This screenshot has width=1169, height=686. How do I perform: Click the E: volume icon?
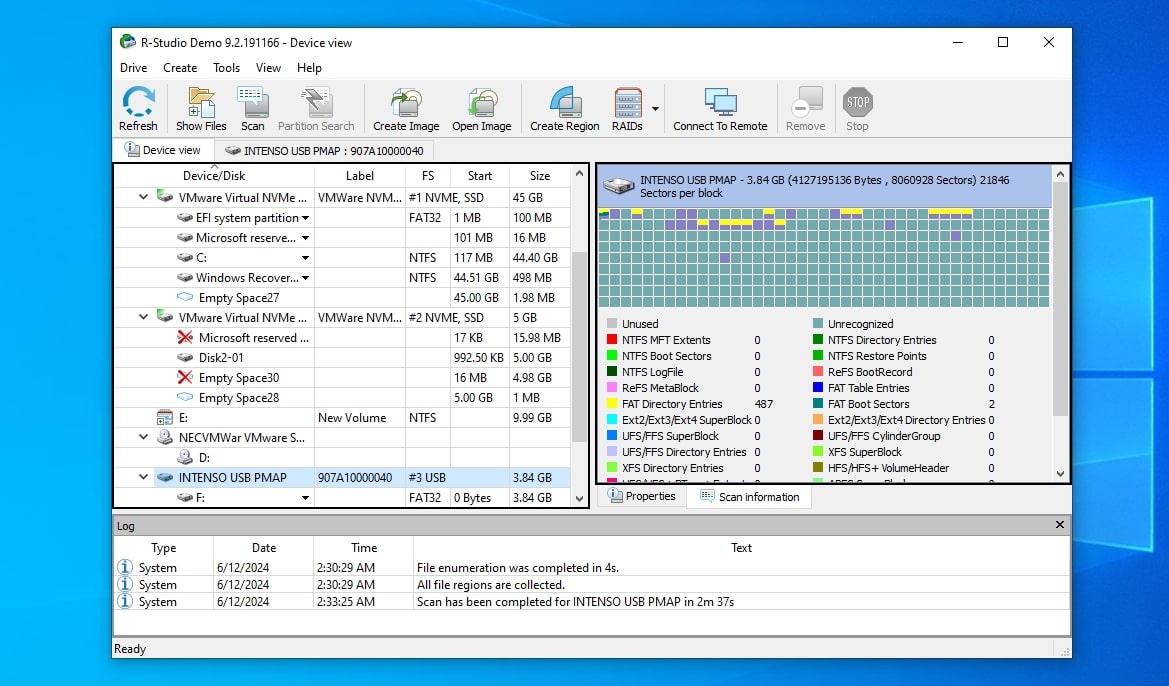point(165,418)
